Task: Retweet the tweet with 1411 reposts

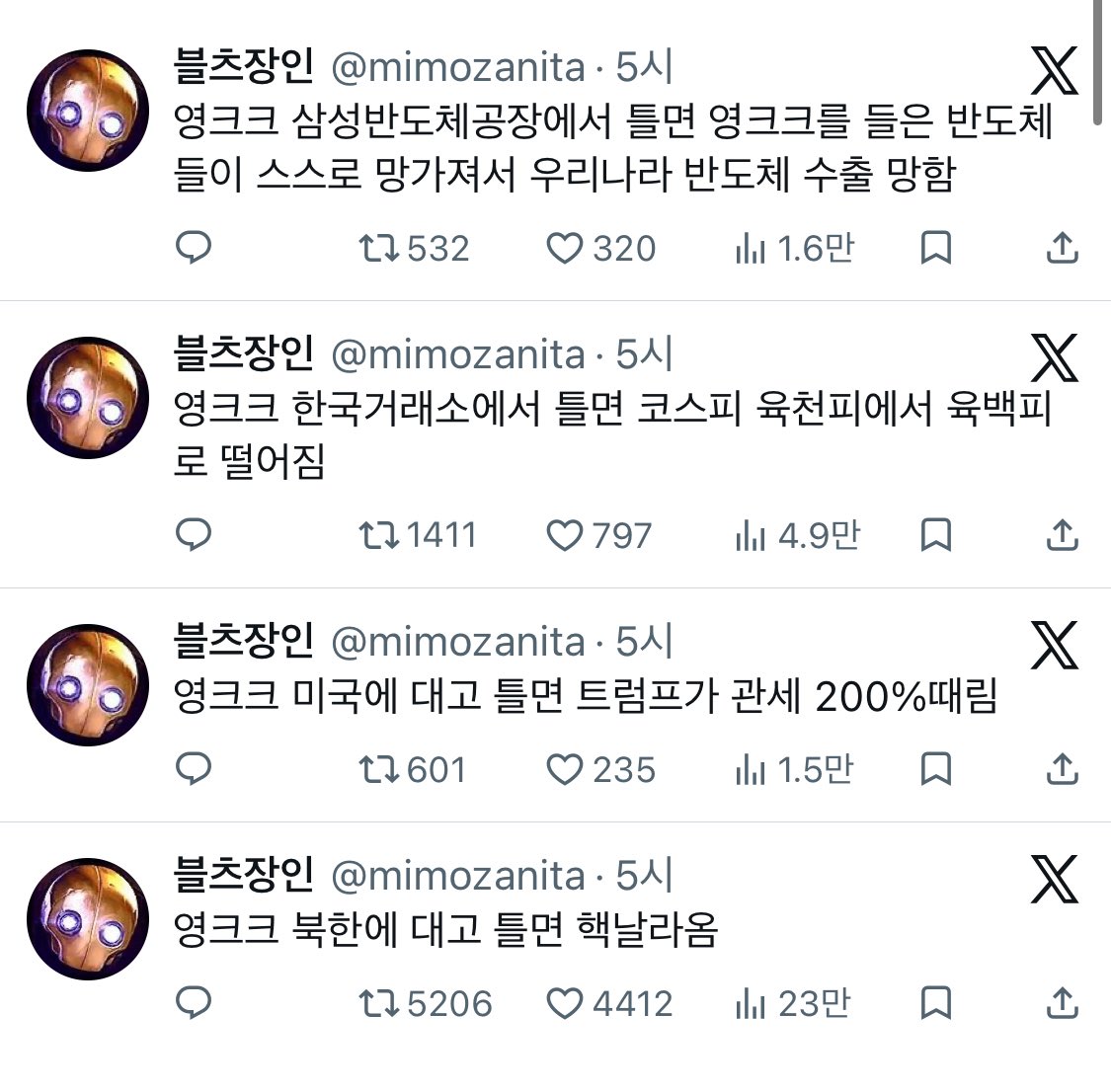Action: 418,535
